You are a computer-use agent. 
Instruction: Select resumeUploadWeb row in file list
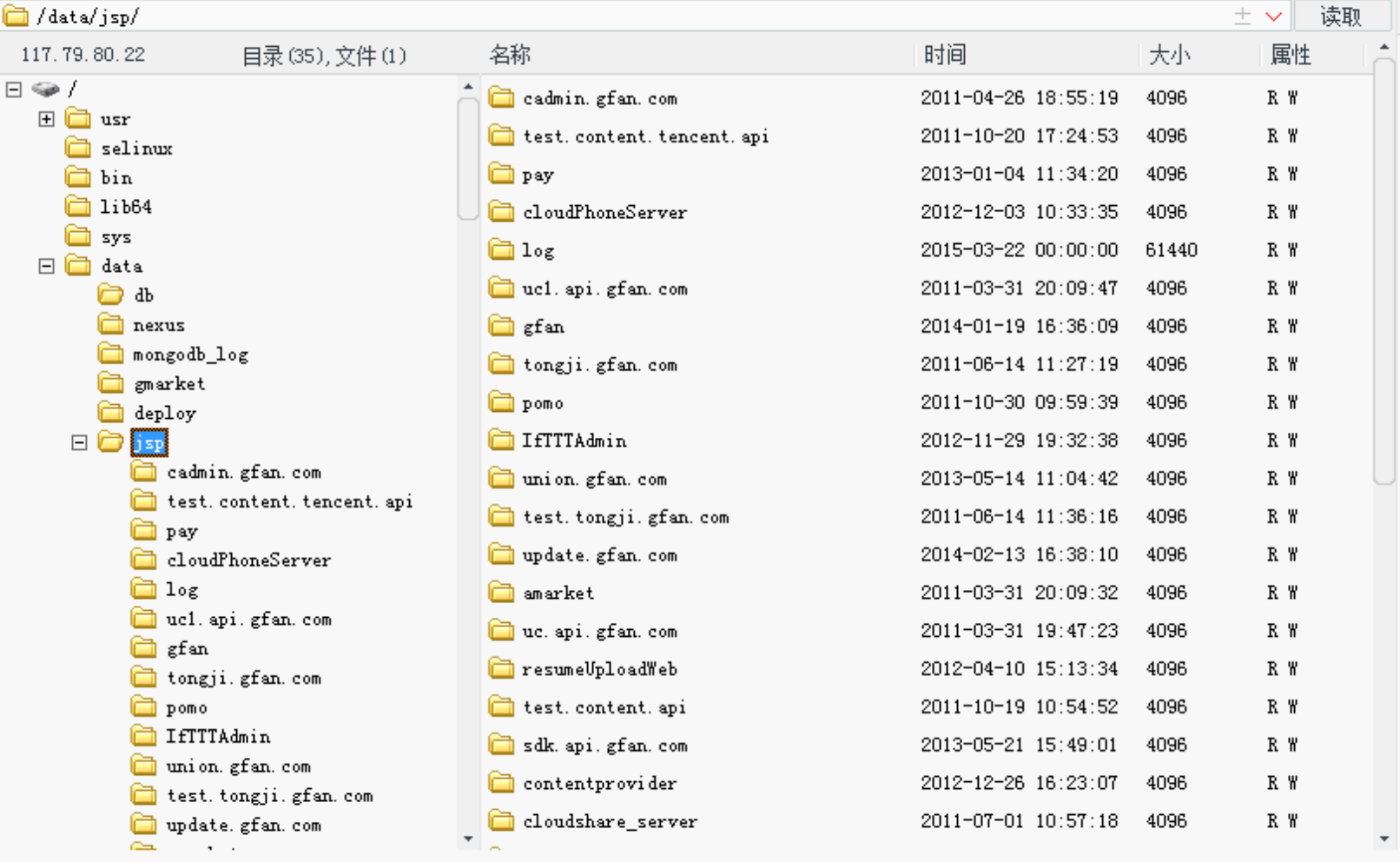pyautogui.click(x=926, y=668)
